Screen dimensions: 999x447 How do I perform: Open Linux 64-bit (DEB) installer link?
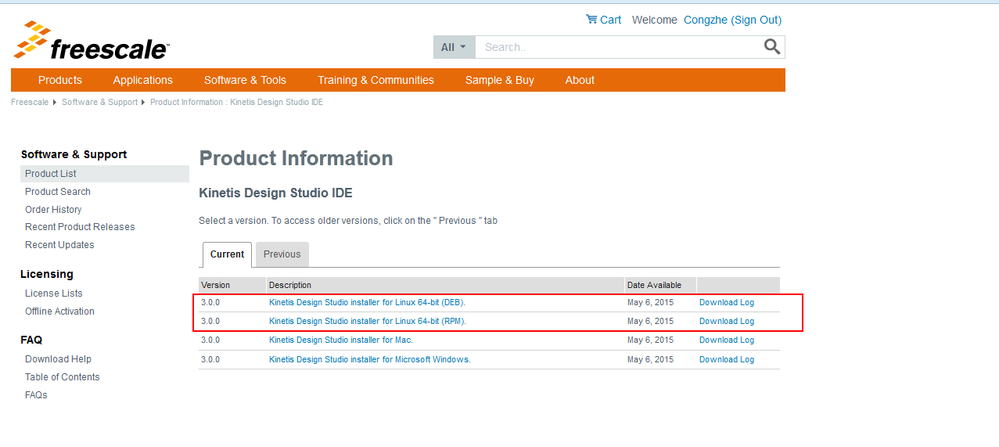[367, 302]
